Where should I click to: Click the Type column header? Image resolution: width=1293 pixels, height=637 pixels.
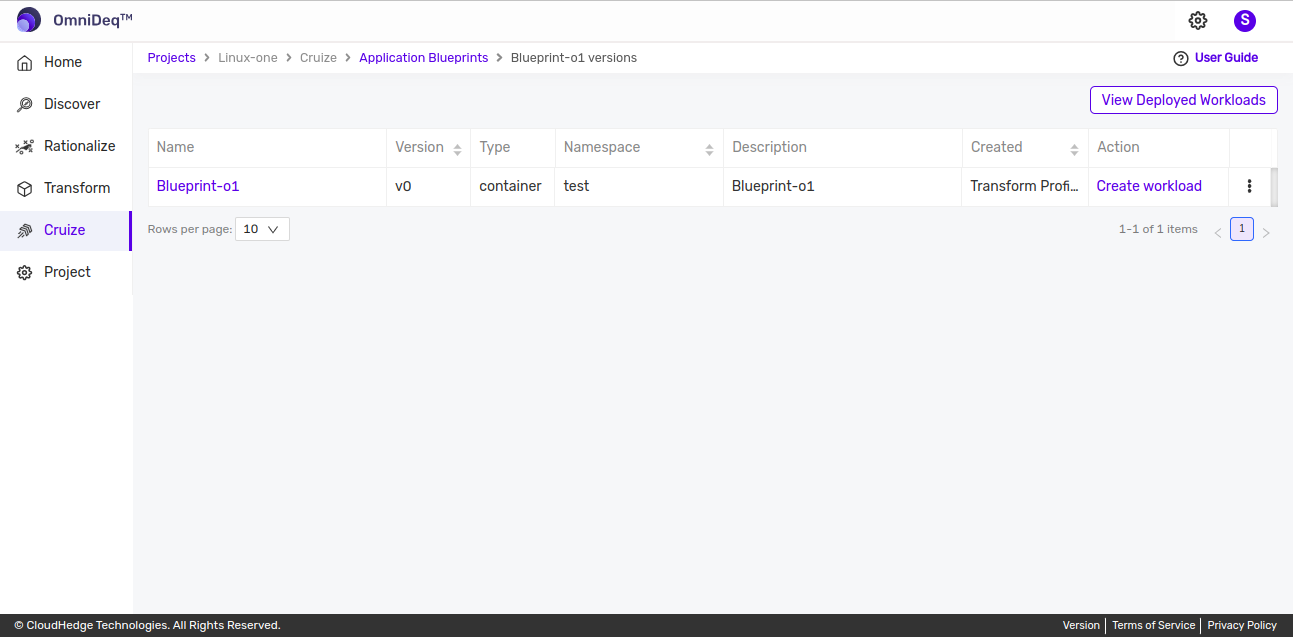513,147
